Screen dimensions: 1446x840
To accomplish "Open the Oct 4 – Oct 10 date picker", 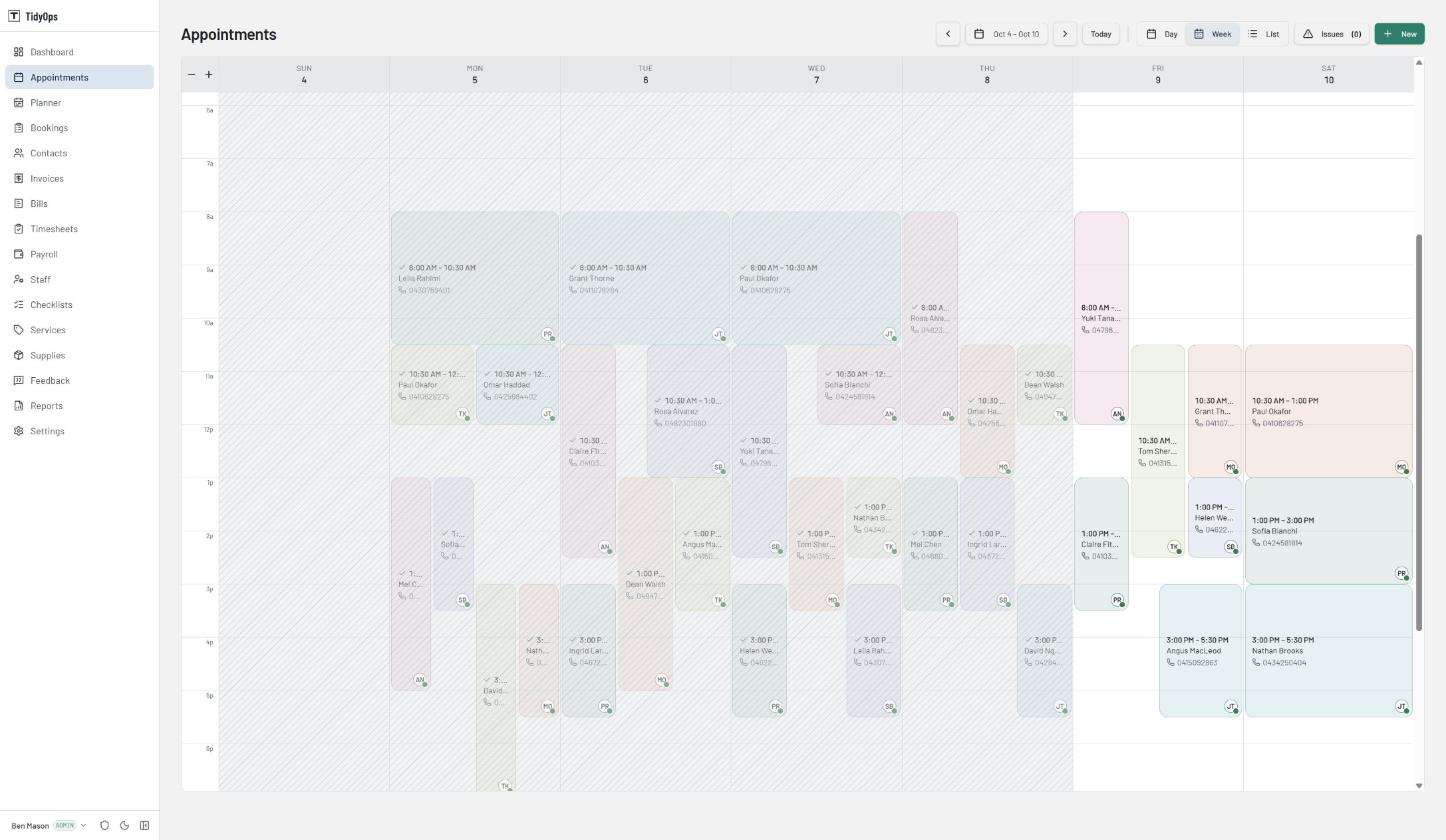I will [x=1006, y=34].
